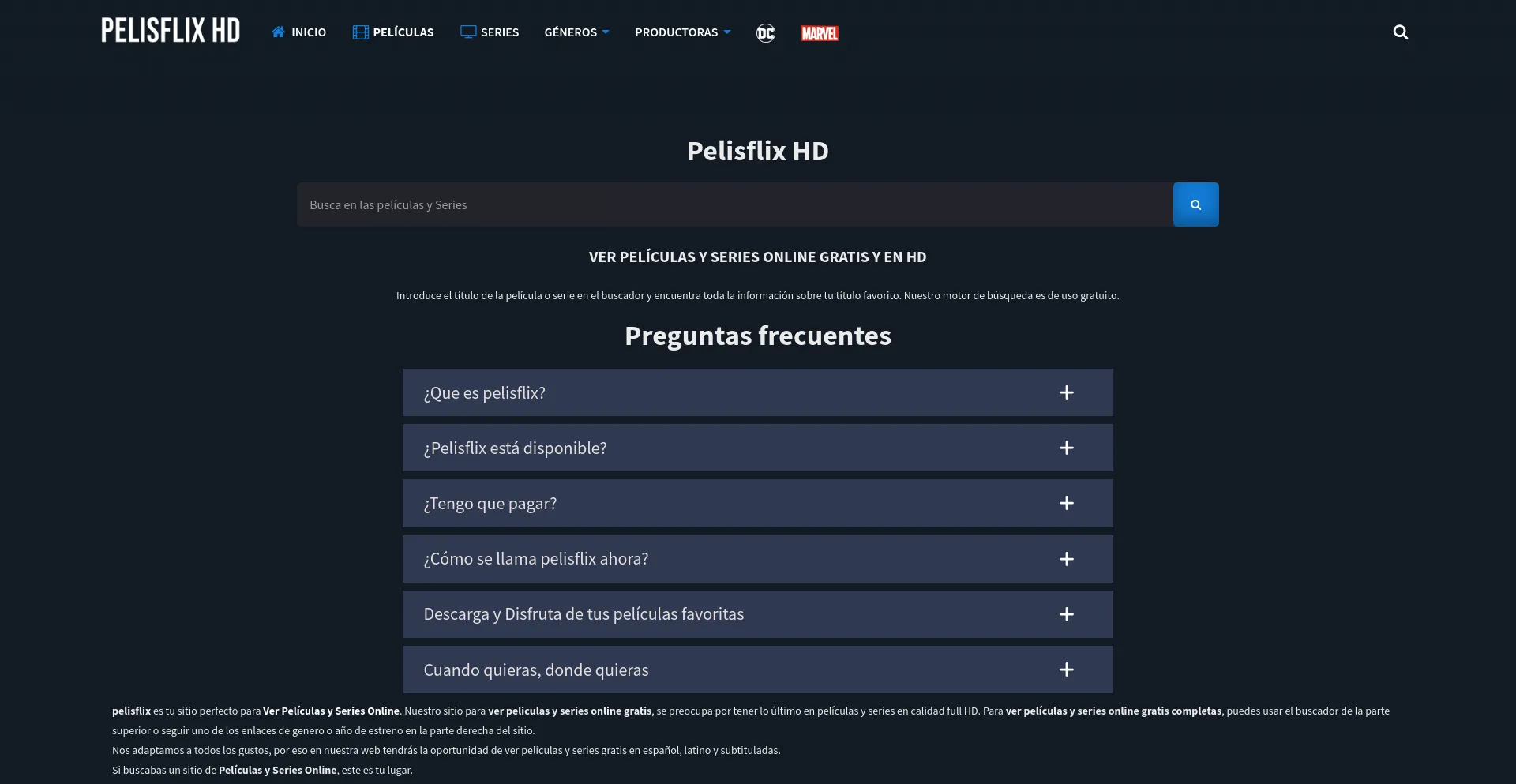Click 'VER PELÍCULAS Y SERIES ONLINE GRATIS Y EN HD' text
Viewport: 1516px width, 784px height.
tap(758, 257)
